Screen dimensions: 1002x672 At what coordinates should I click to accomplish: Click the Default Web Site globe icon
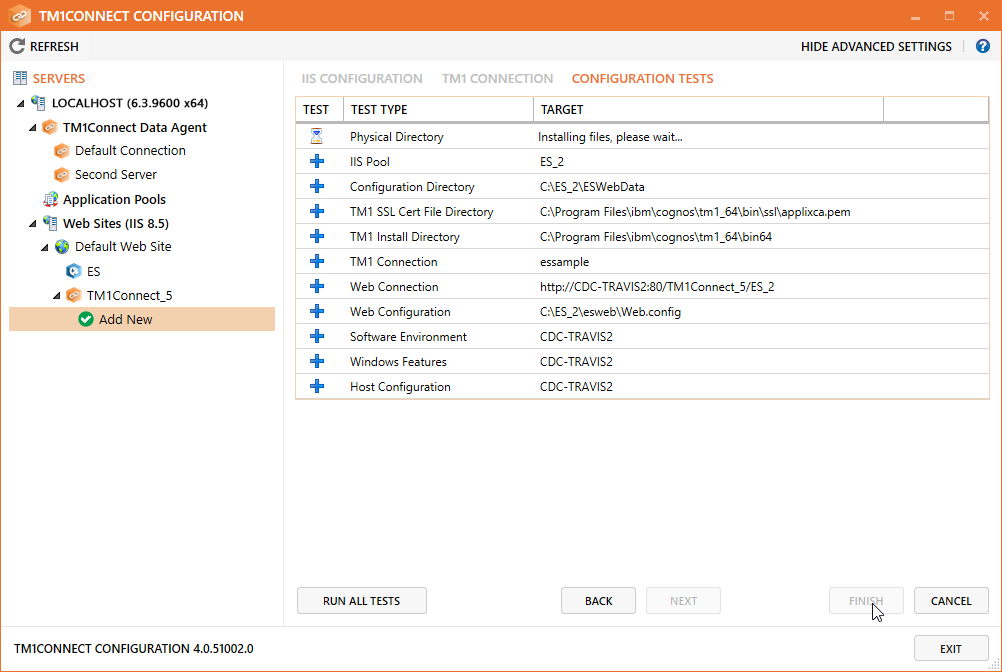click(62, 247)
